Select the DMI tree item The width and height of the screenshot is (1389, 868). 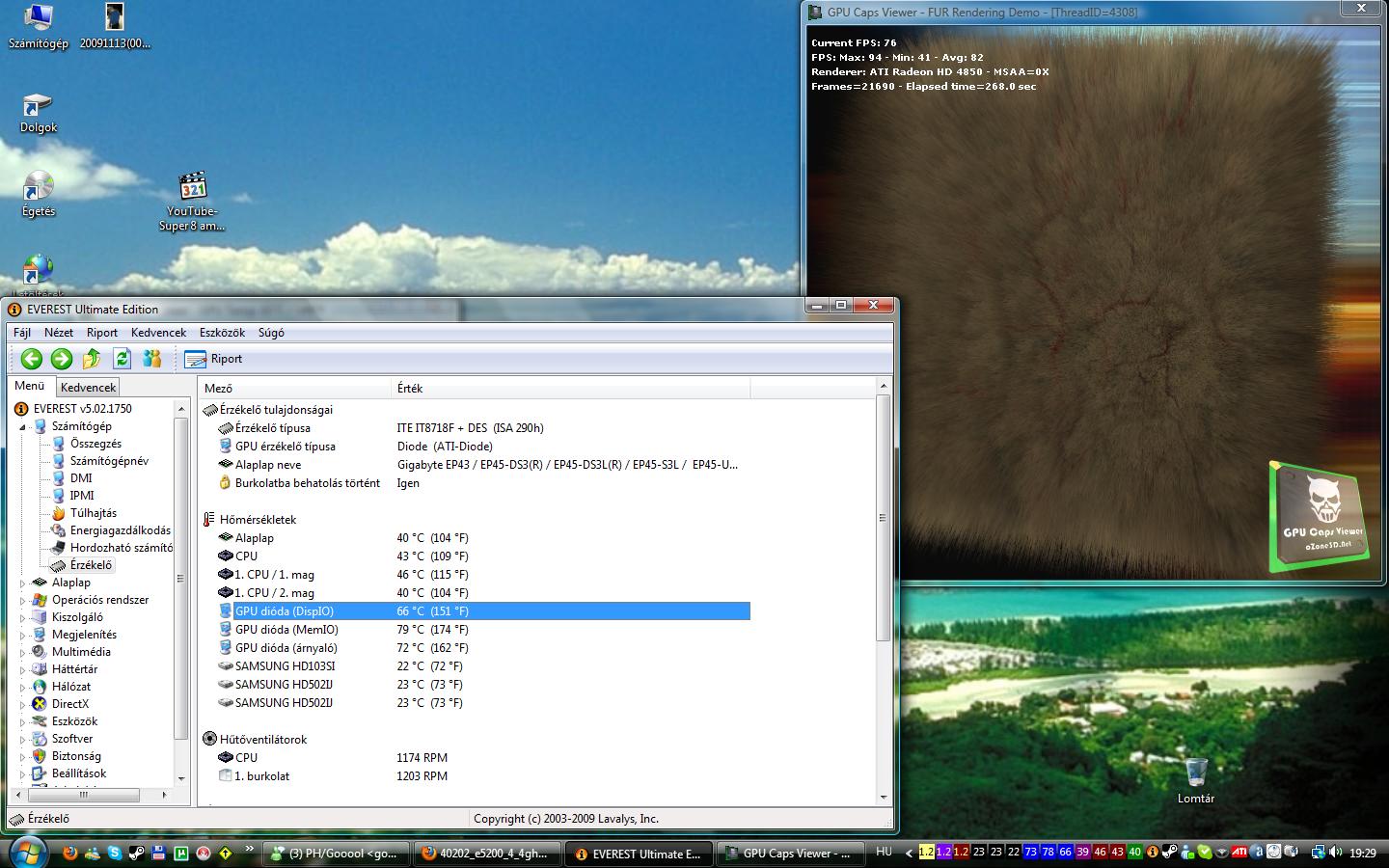[81, 478]
